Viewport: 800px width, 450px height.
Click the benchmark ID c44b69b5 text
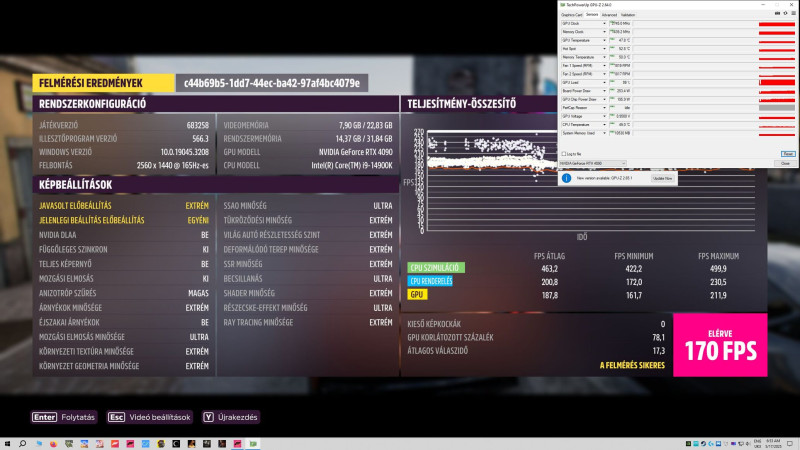coord(272,83)
